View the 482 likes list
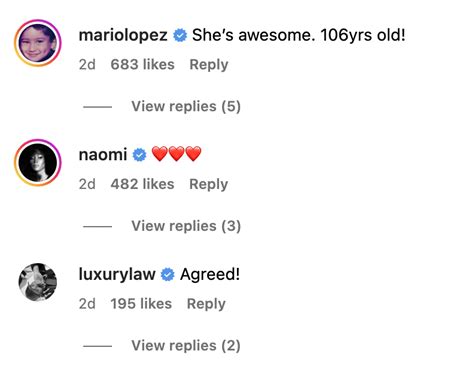474x372 pixels. tap(142, 184)
